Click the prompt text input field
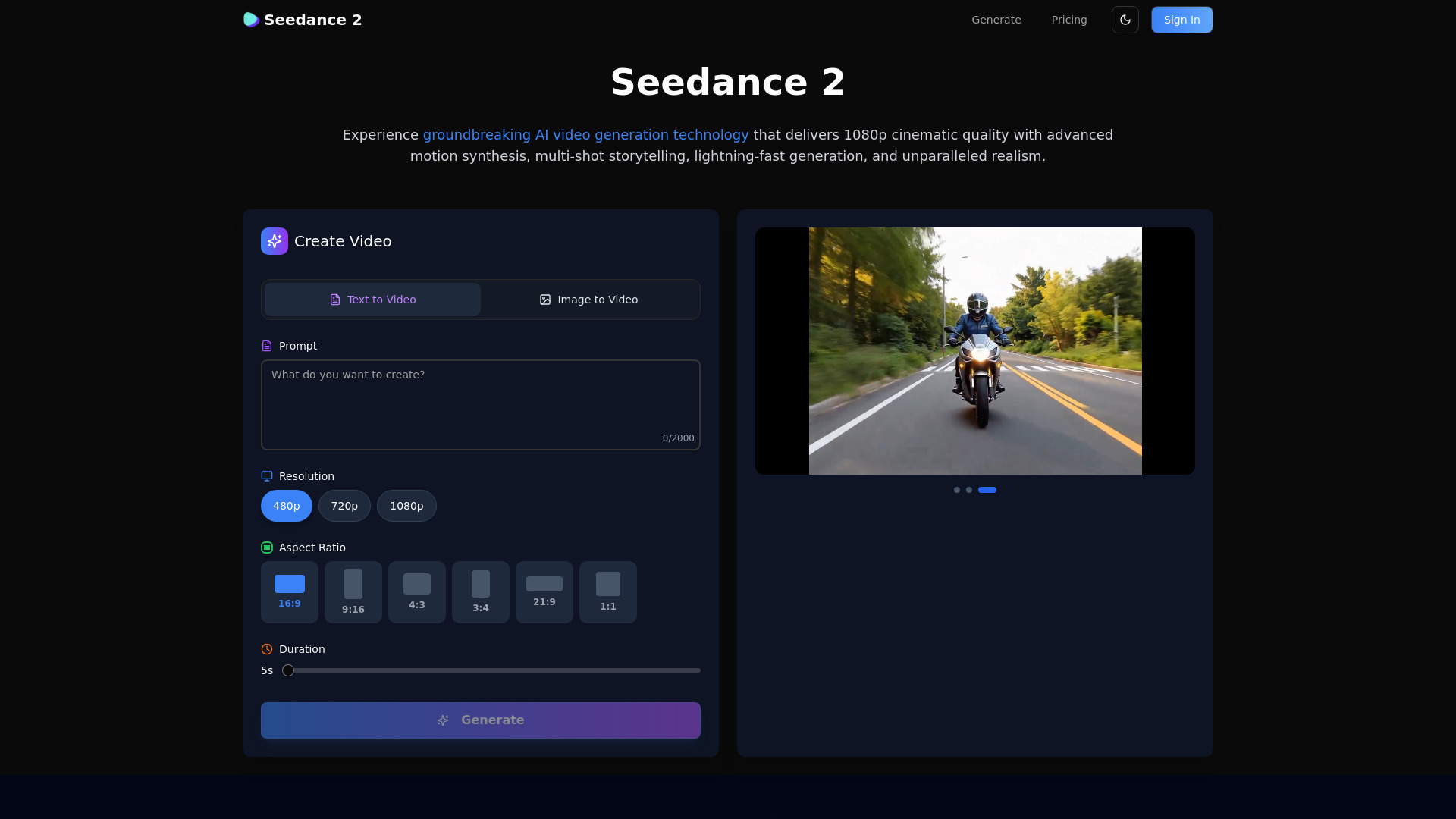The width and height of the screenshot is (1456, 819). 480,404
